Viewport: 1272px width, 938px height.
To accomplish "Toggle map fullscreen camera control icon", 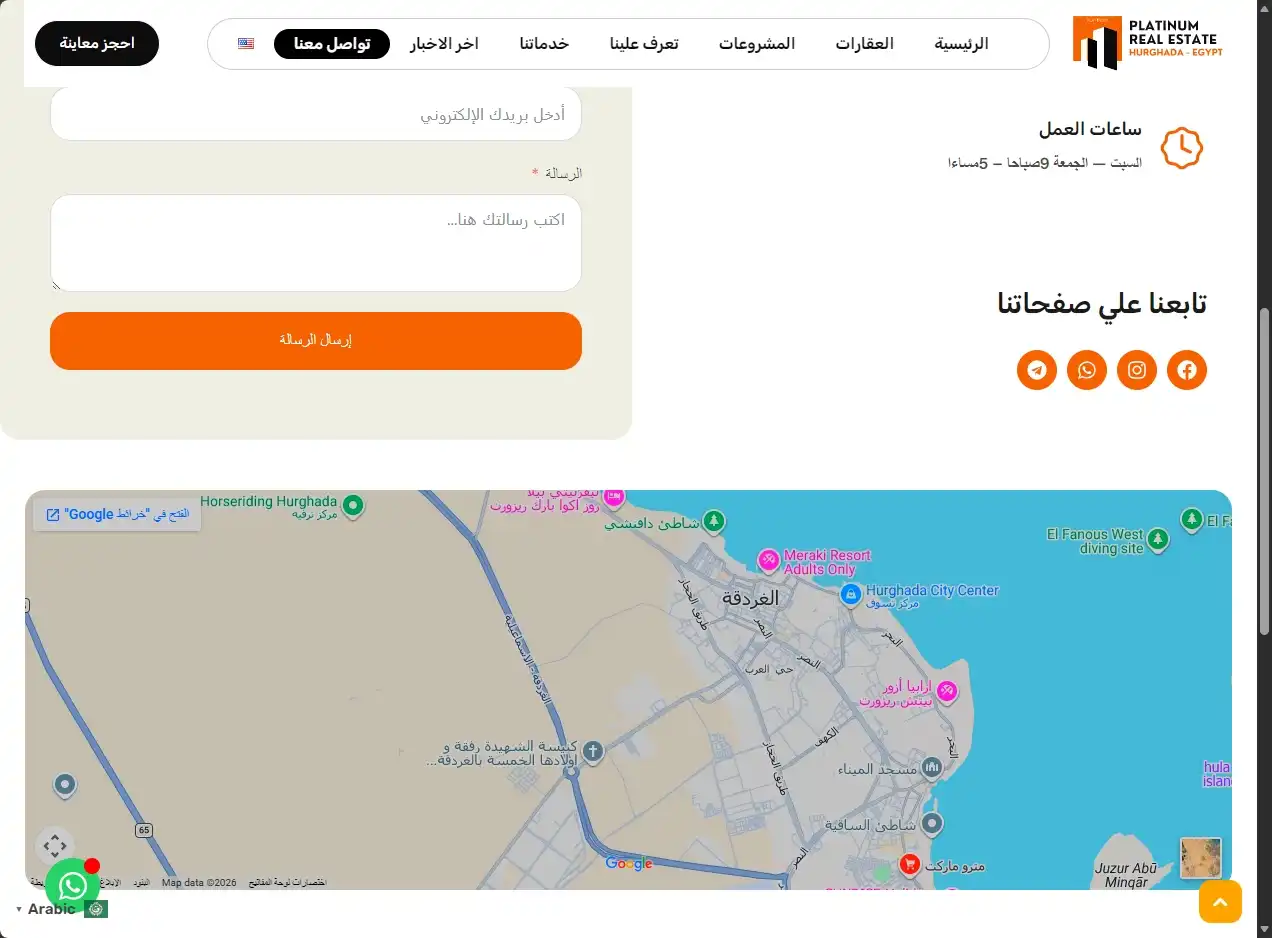I will (55, 846).
